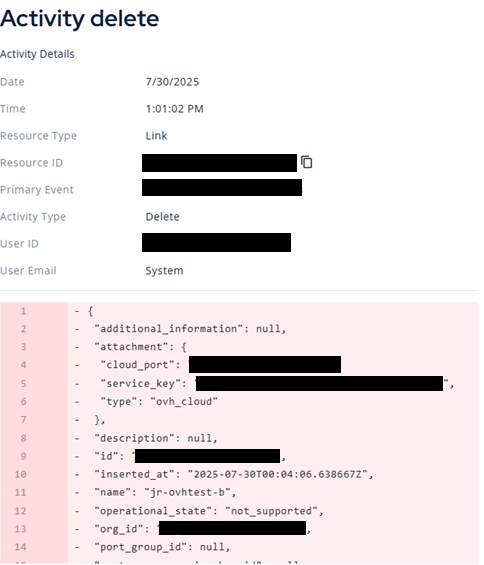Viewport: 484px width, 565px height.
Task: Click the System user email value
Action: pyautogui.click(x=164, y=271)
